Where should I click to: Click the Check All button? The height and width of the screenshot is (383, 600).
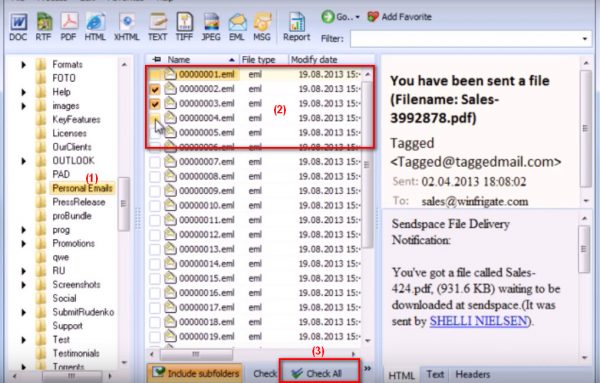[320, 373]
